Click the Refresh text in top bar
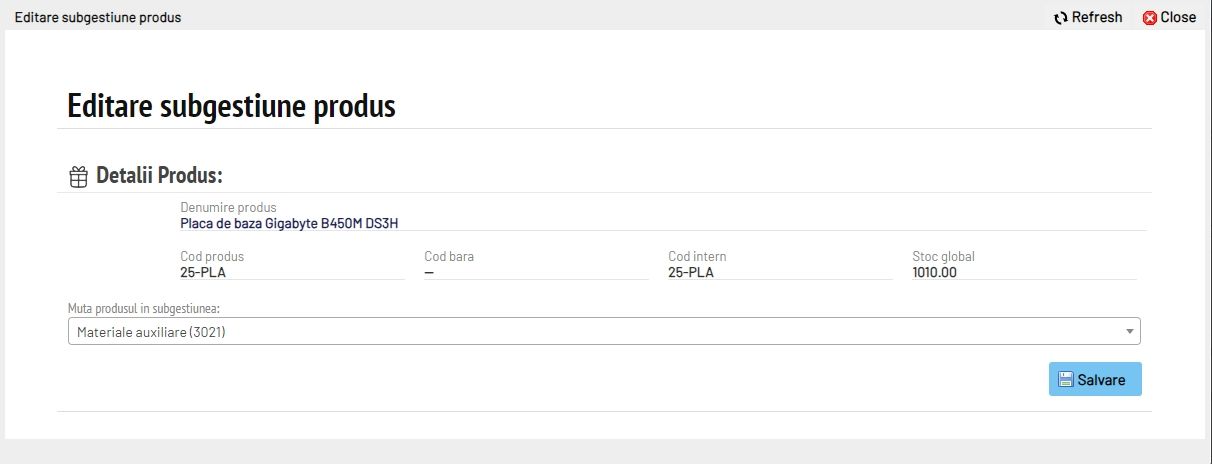 (x=1097, y=17)
